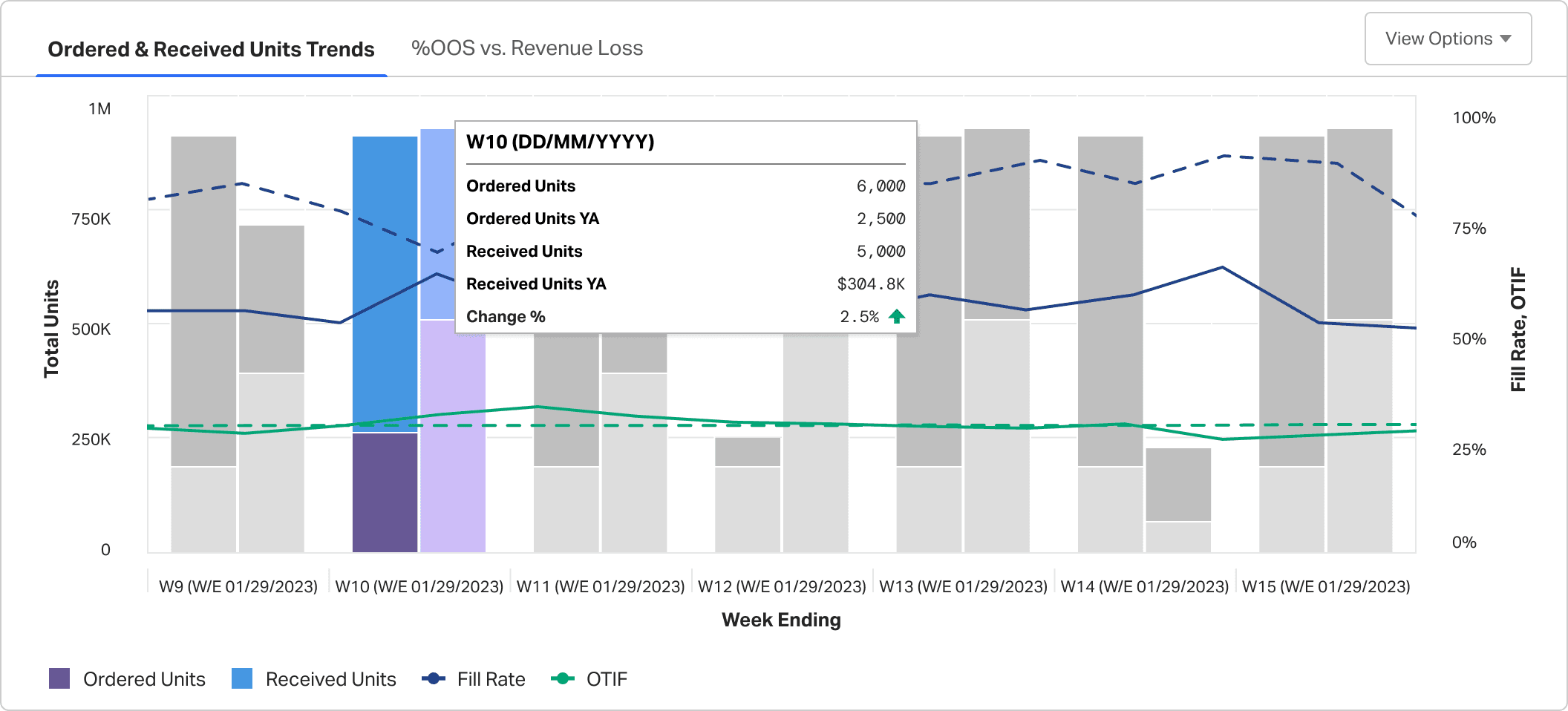
Task: Select the W15 (W/E 01/29/2023) axis label
Action: point(1326,586)
